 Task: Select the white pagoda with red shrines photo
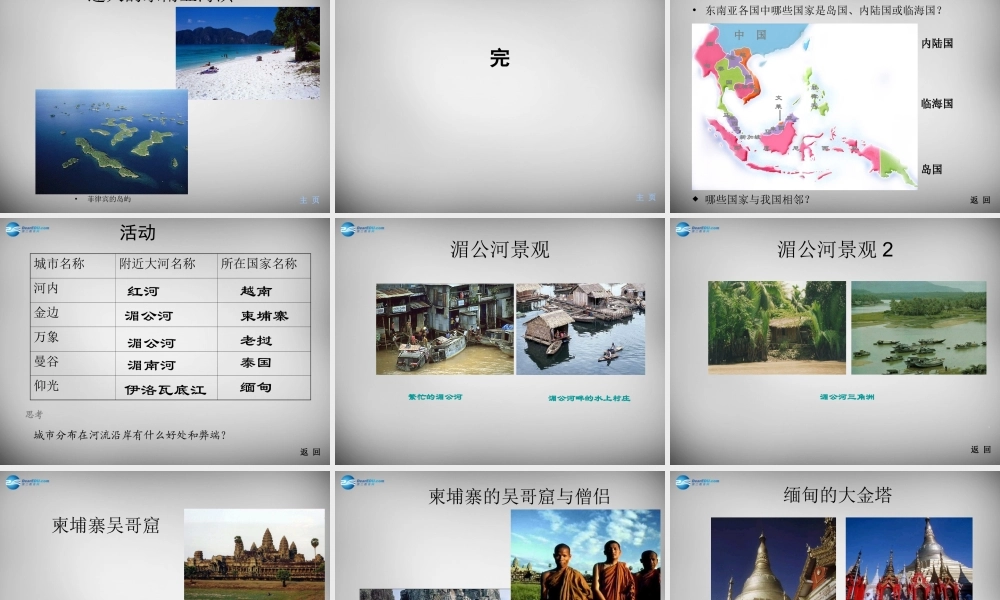909,559
